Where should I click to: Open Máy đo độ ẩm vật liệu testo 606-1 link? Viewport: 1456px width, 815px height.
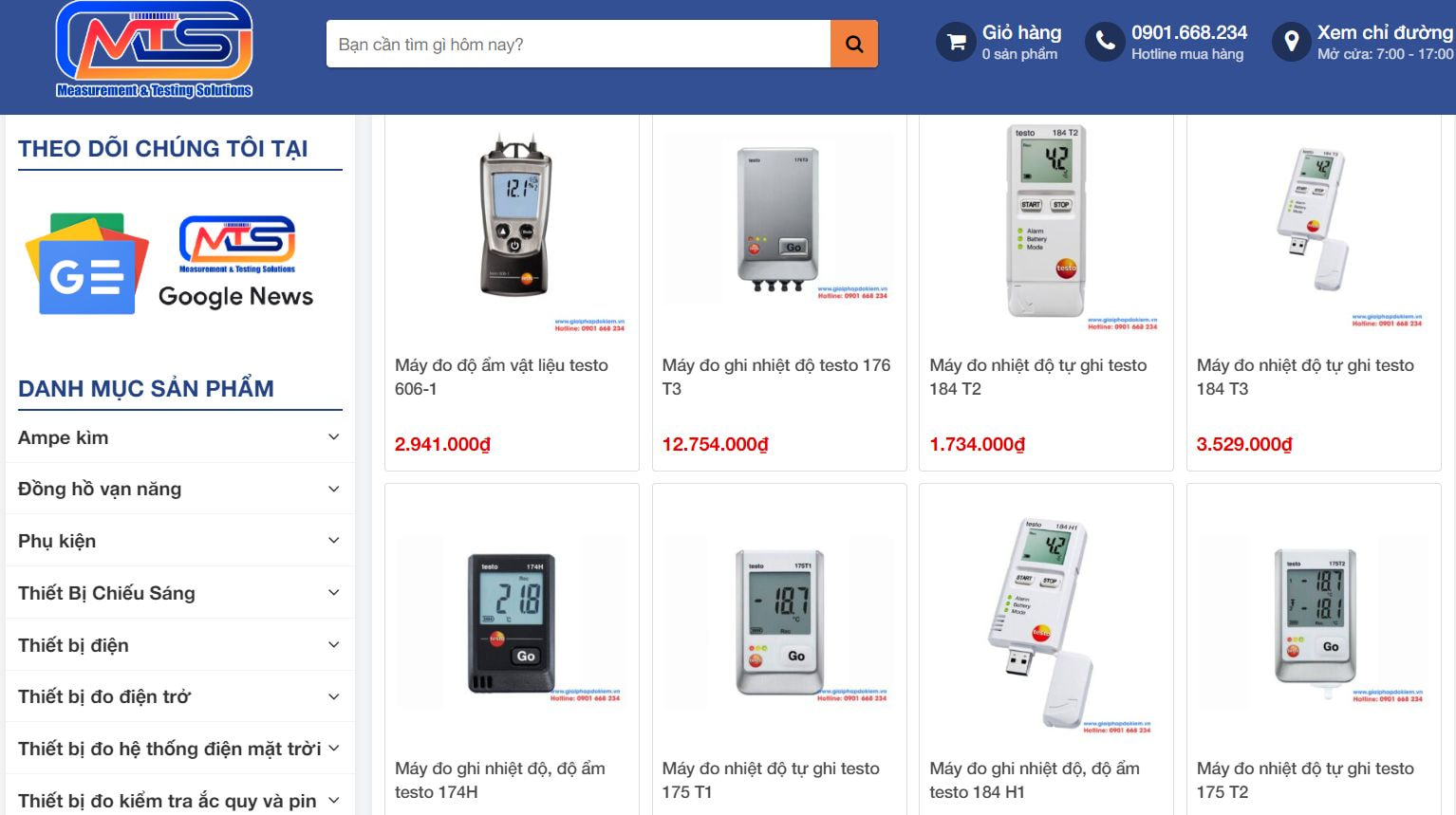point(501,377)
